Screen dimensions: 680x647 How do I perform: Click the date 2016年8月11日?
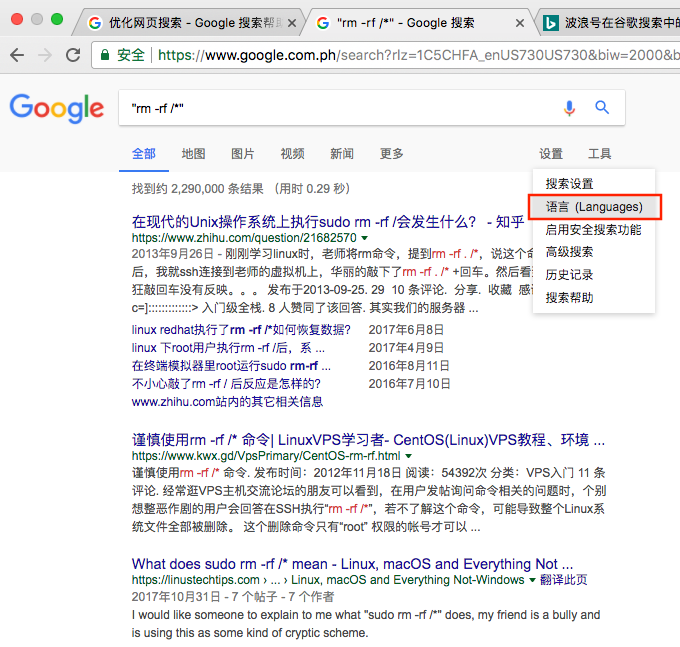click(409, 366)
